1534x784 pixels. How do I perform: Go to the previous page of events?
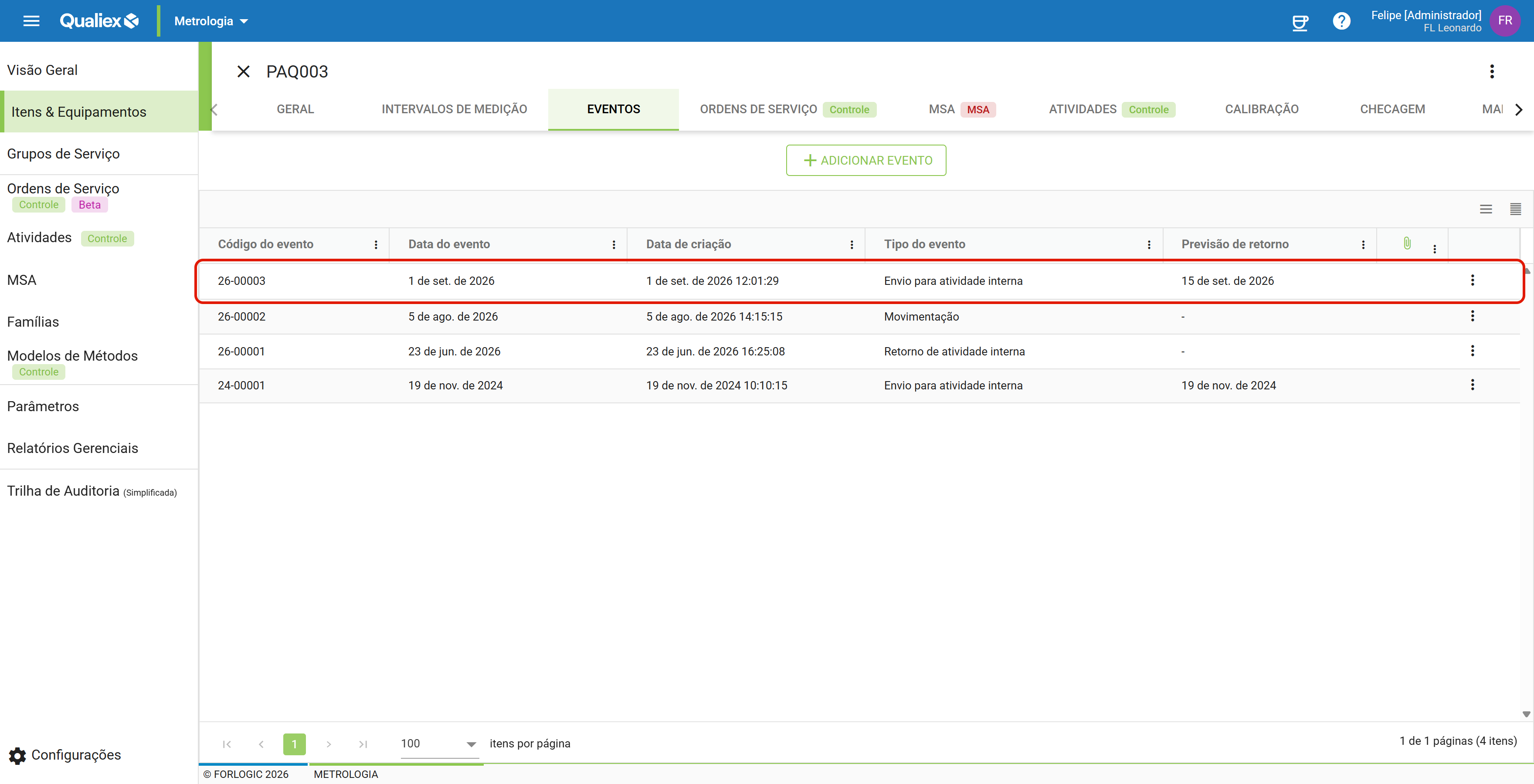[261, 744]
